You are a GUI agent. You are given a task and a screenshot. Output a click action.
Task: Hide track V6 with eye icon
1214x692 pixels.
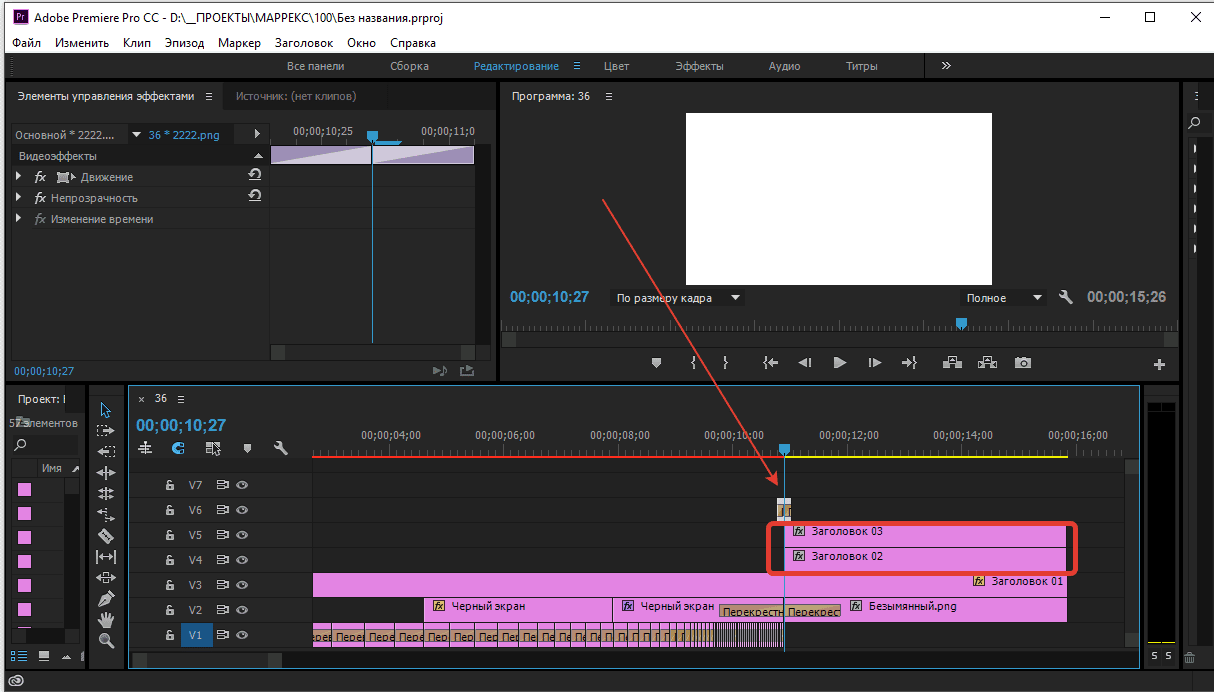[242, 510]
